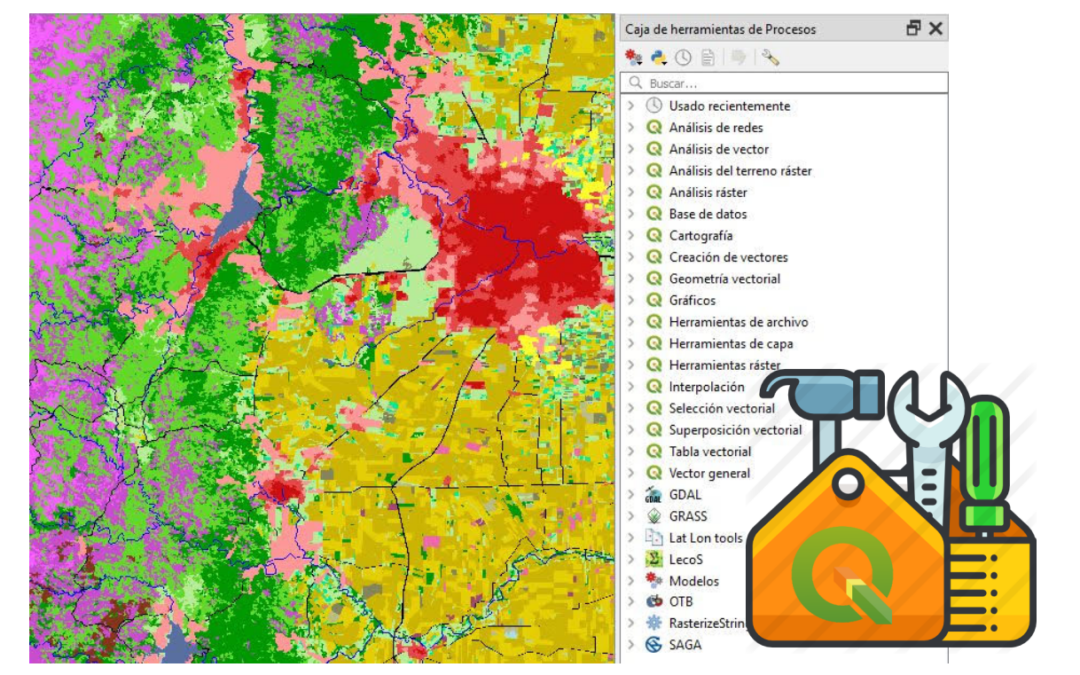Click QGIS icon beside Análisis de redes
The image size is (1080, 675).
(654, 127)
